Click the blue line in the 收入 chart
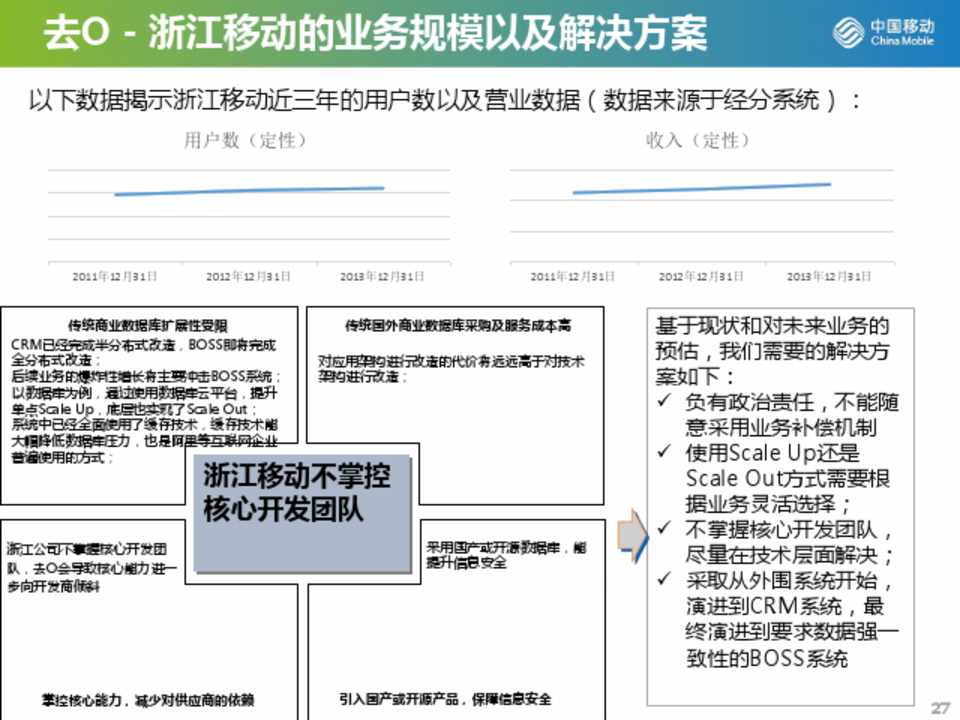 pyautogui.click(x=700, y=188)
